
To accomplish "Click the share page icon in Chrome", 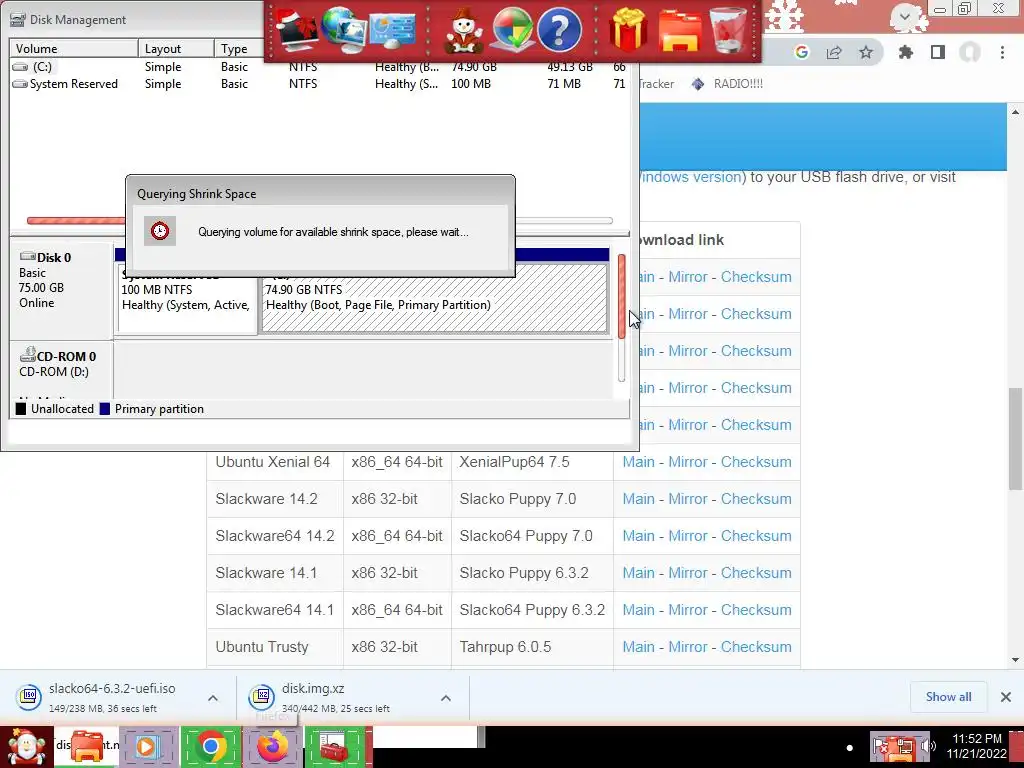I will 834,52.
